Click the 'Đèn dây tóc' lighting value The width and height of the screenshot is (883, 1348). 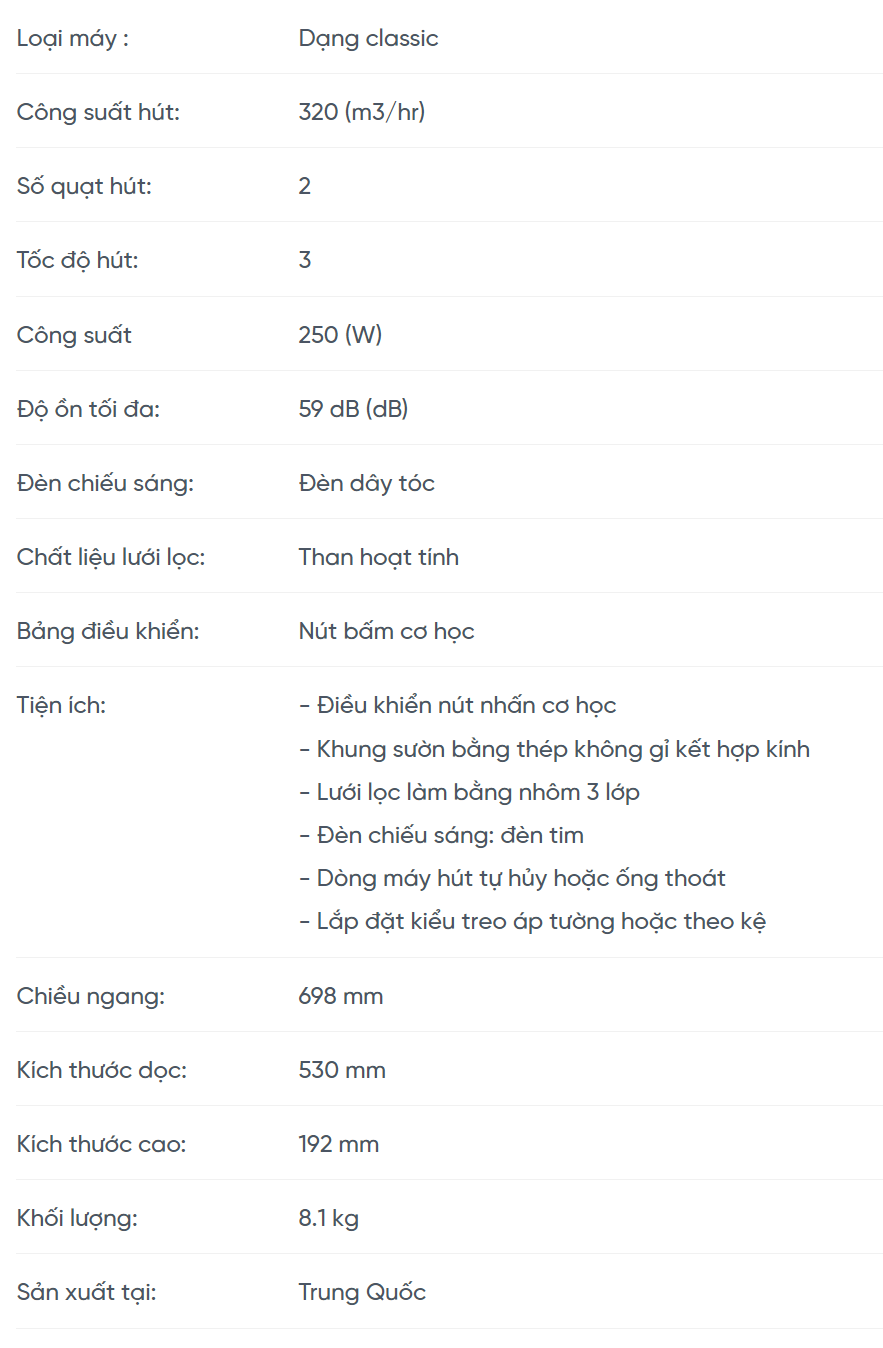pos(366,483)
